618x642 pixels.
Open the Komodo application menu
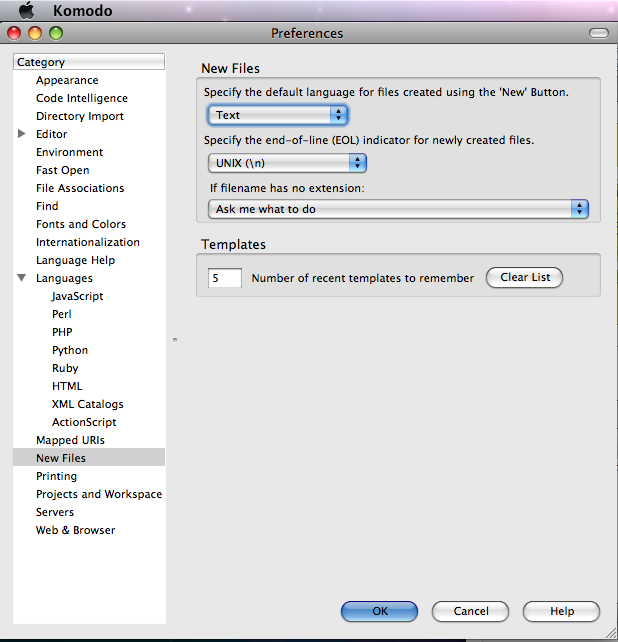(x=80, y=11)
